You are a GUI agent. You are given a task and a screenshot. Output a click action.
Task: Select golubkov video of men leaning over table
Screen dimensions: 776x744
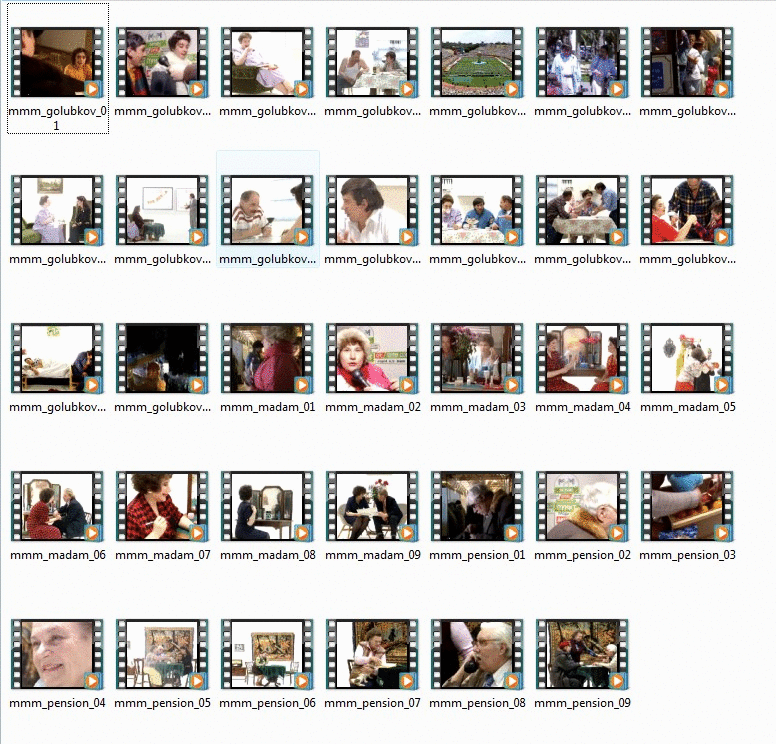click(x=582, y=210)
